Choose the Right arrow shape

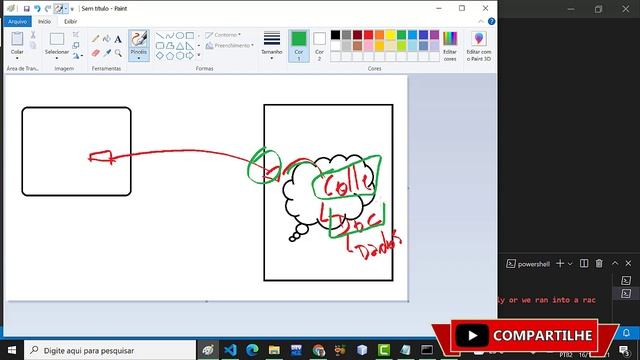[x=190, y=56]
